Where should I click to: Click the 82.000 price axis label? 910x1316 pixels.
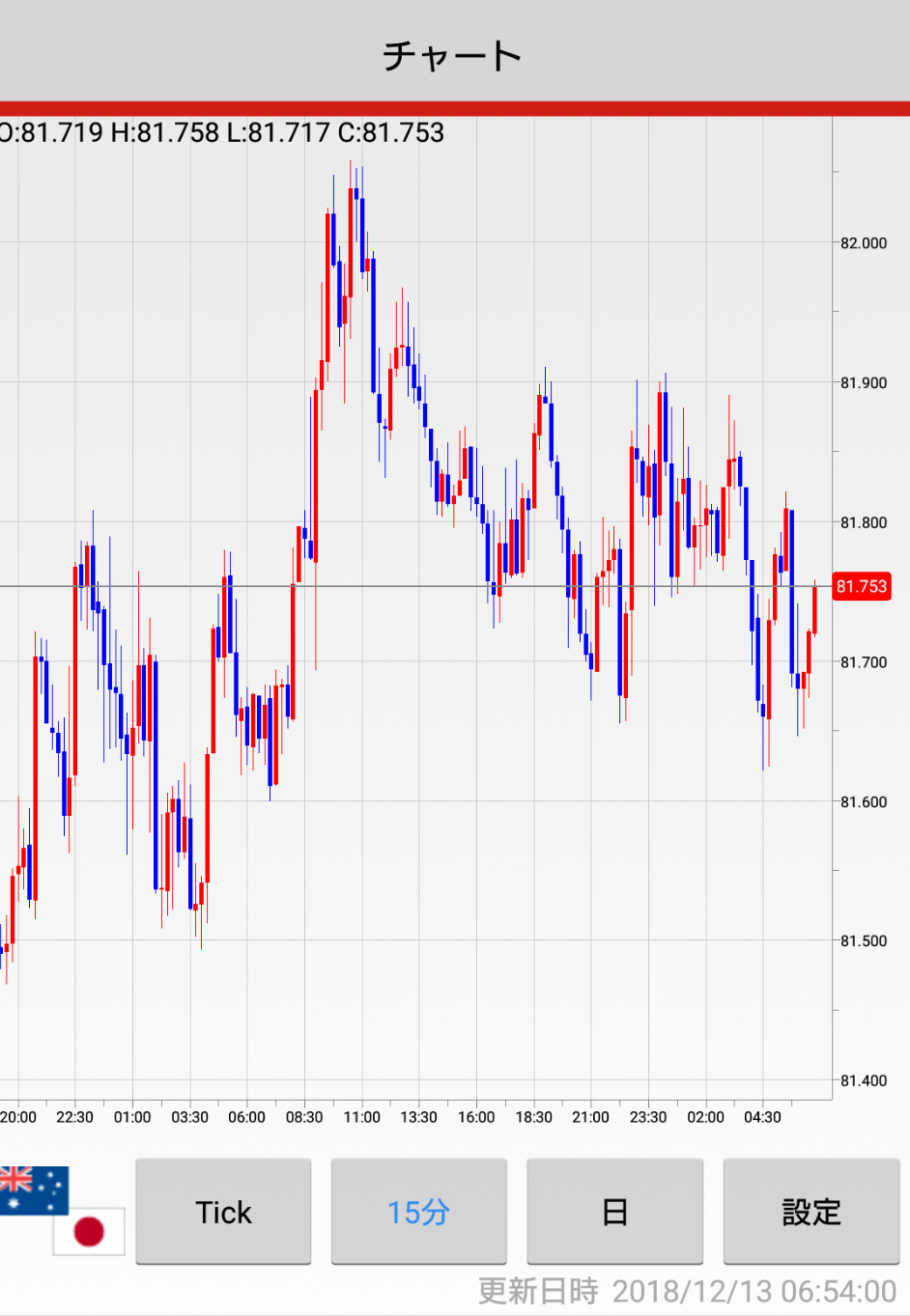click(x=863, y=243)
